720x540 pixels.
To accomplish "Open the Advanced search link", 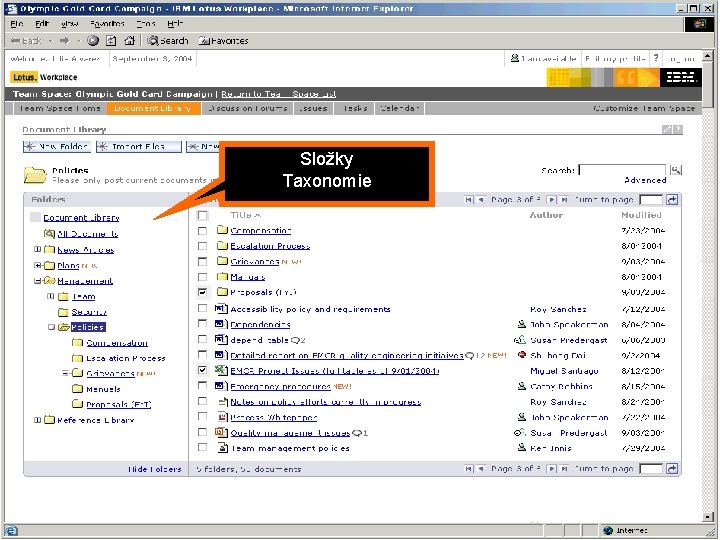I will tap(645, 180).
